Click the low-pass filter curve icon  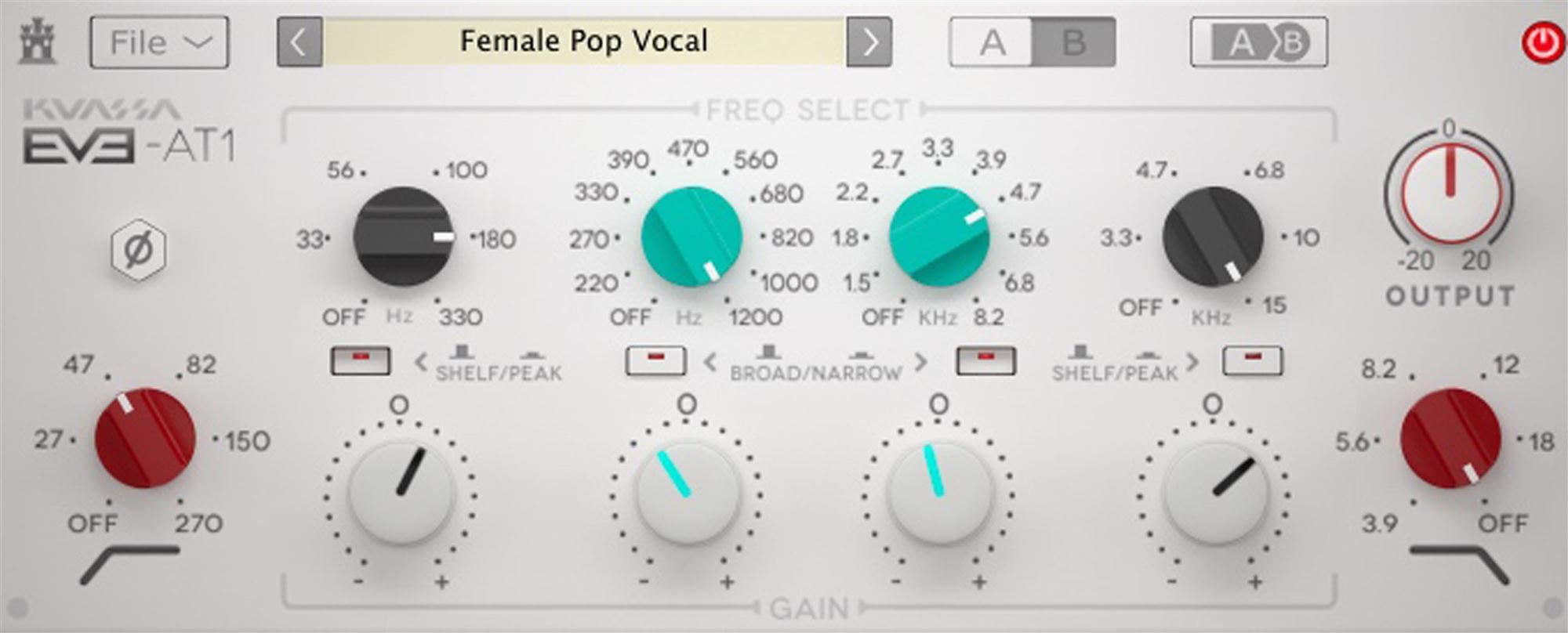pyautogui.click(x=1459, y=565)
